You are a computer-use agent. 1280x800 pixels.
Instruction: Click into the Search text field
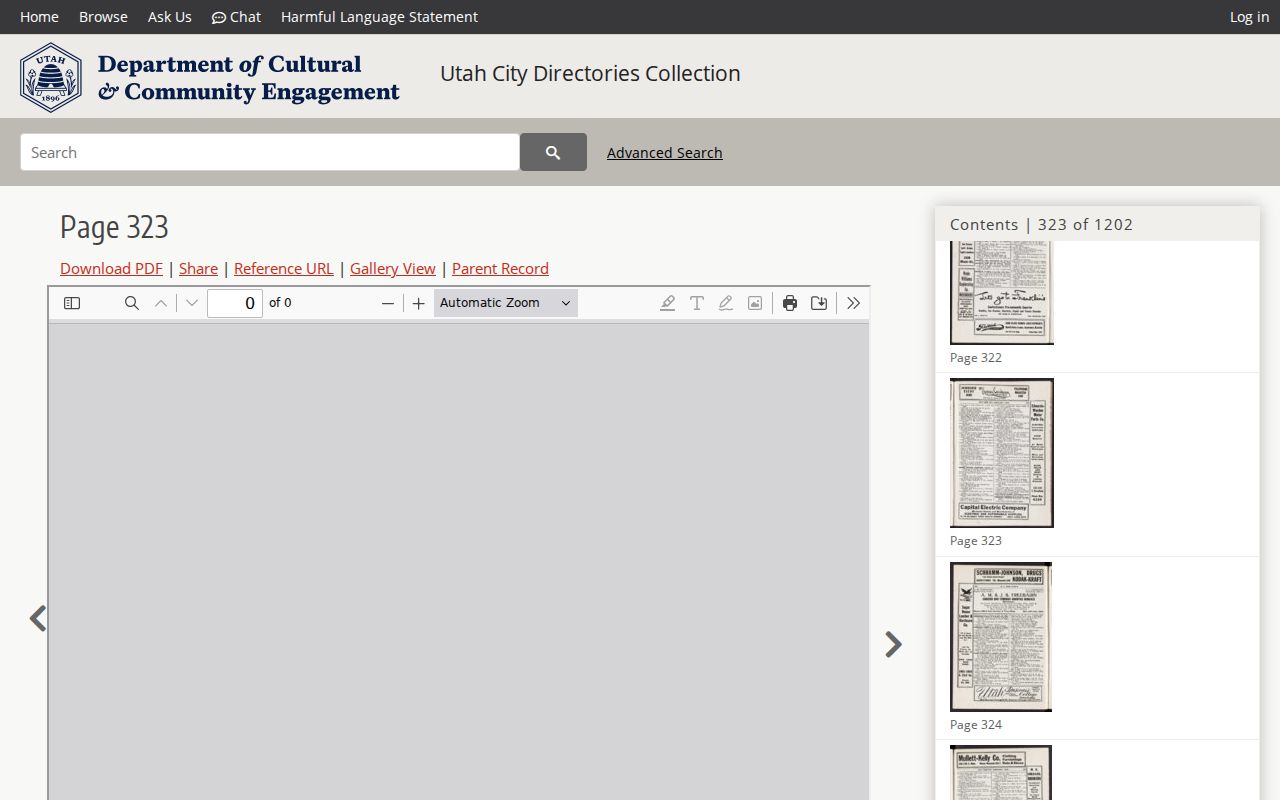click(270, 152)
